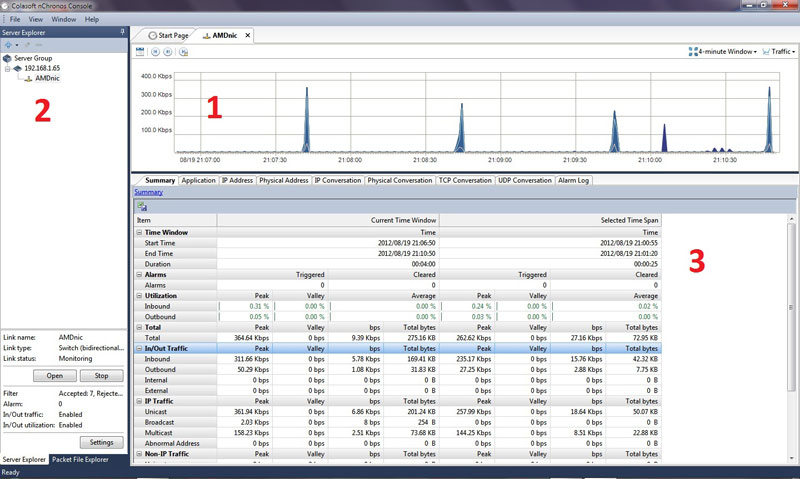The width and height of the screenshot is (800, 479).
Task: Collapse the IP Traffic section
Action: click(x=139, y=401)
